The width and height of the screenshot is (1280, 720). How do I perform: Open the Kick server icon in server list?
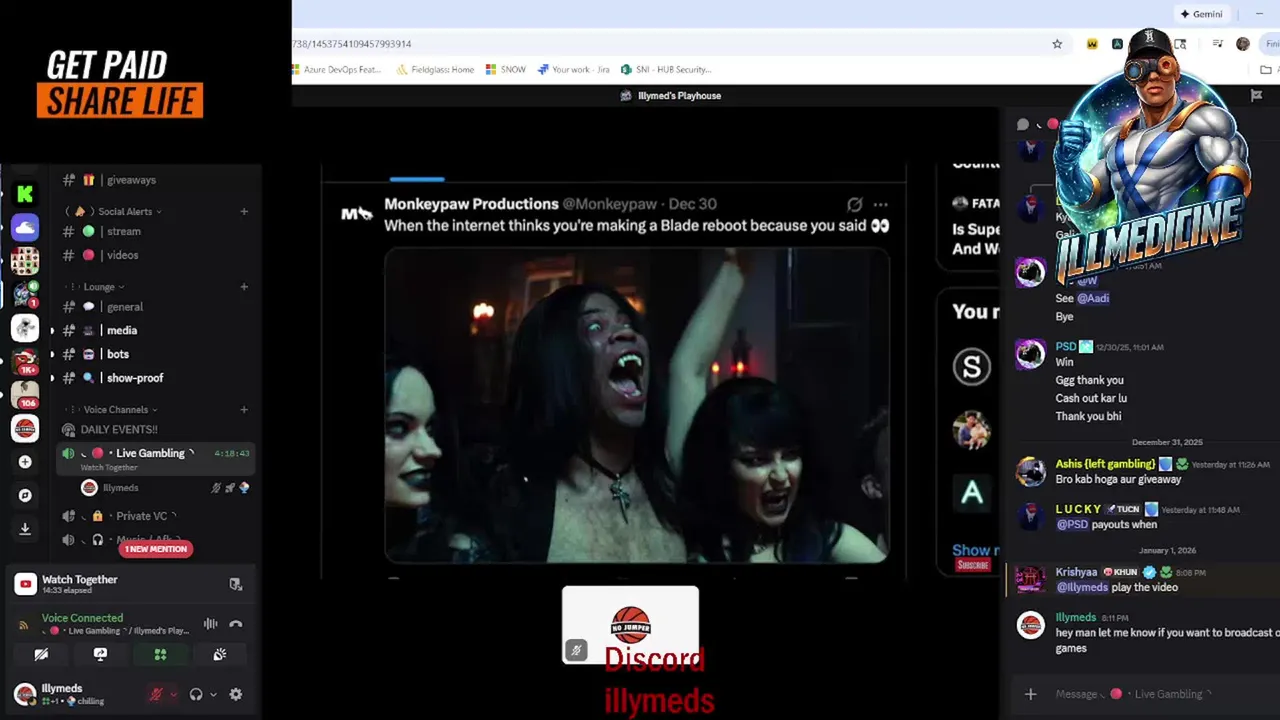(25, 195)
